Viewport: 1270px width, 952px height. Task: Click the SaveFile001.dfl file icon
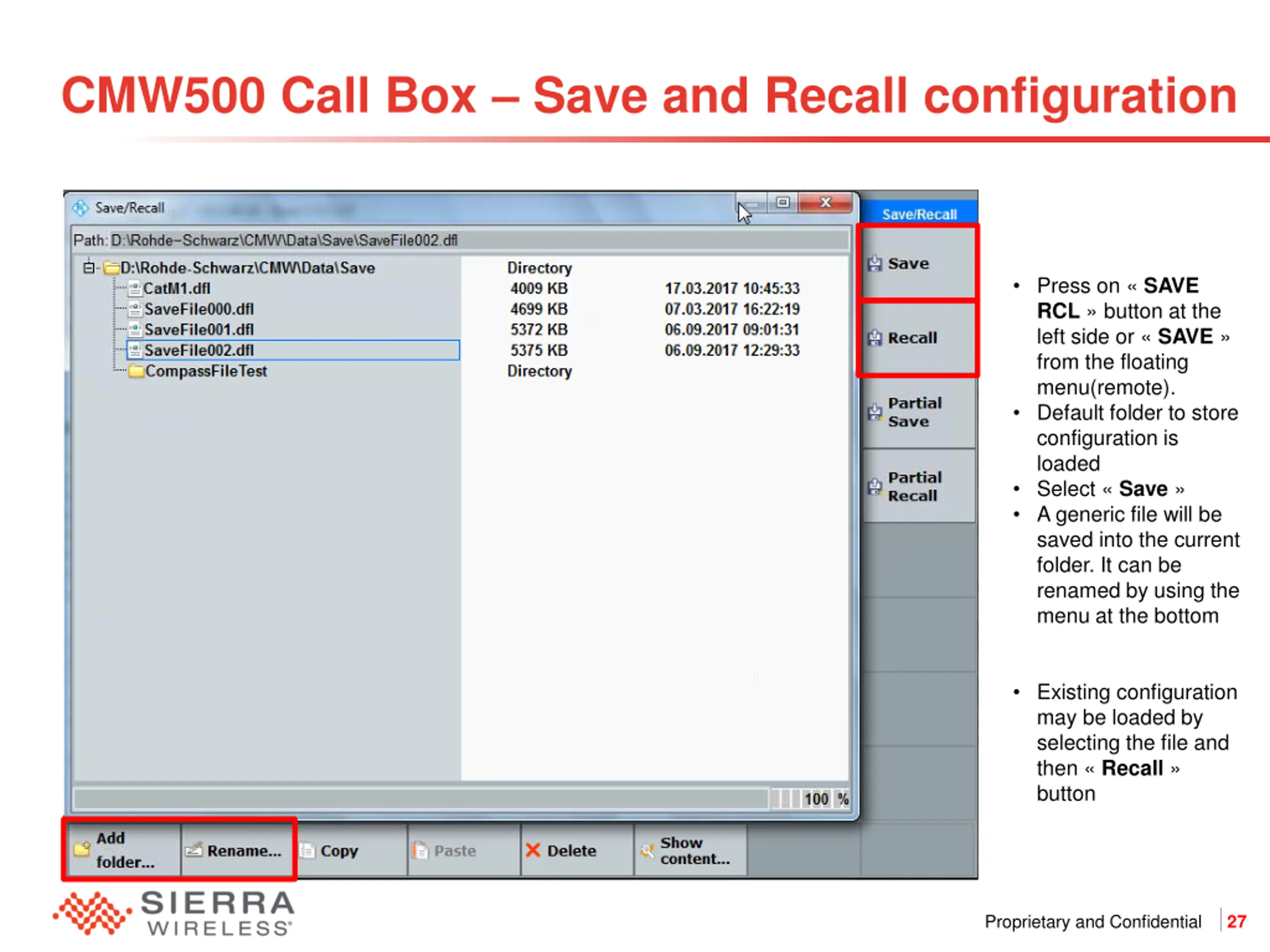coord(135,330)
